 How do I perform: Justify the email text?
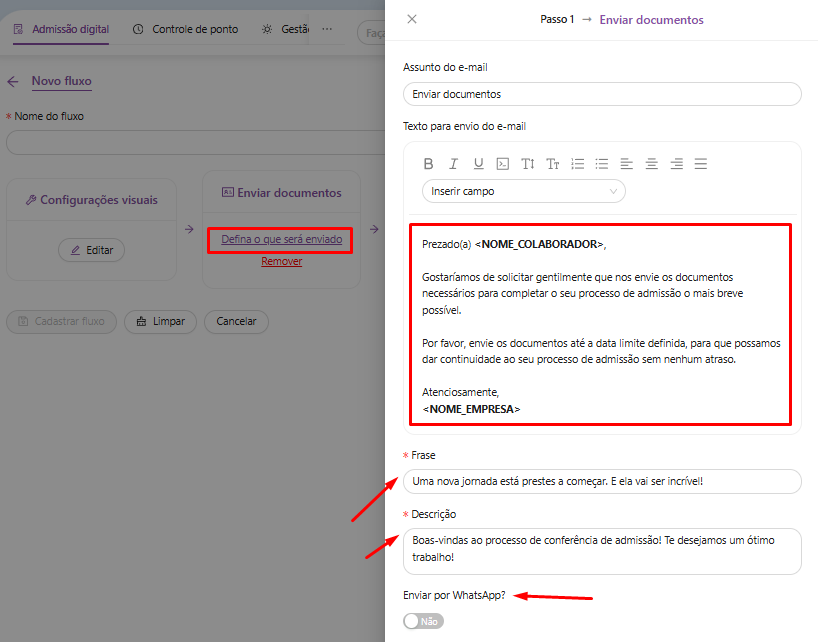coord(701,164)
